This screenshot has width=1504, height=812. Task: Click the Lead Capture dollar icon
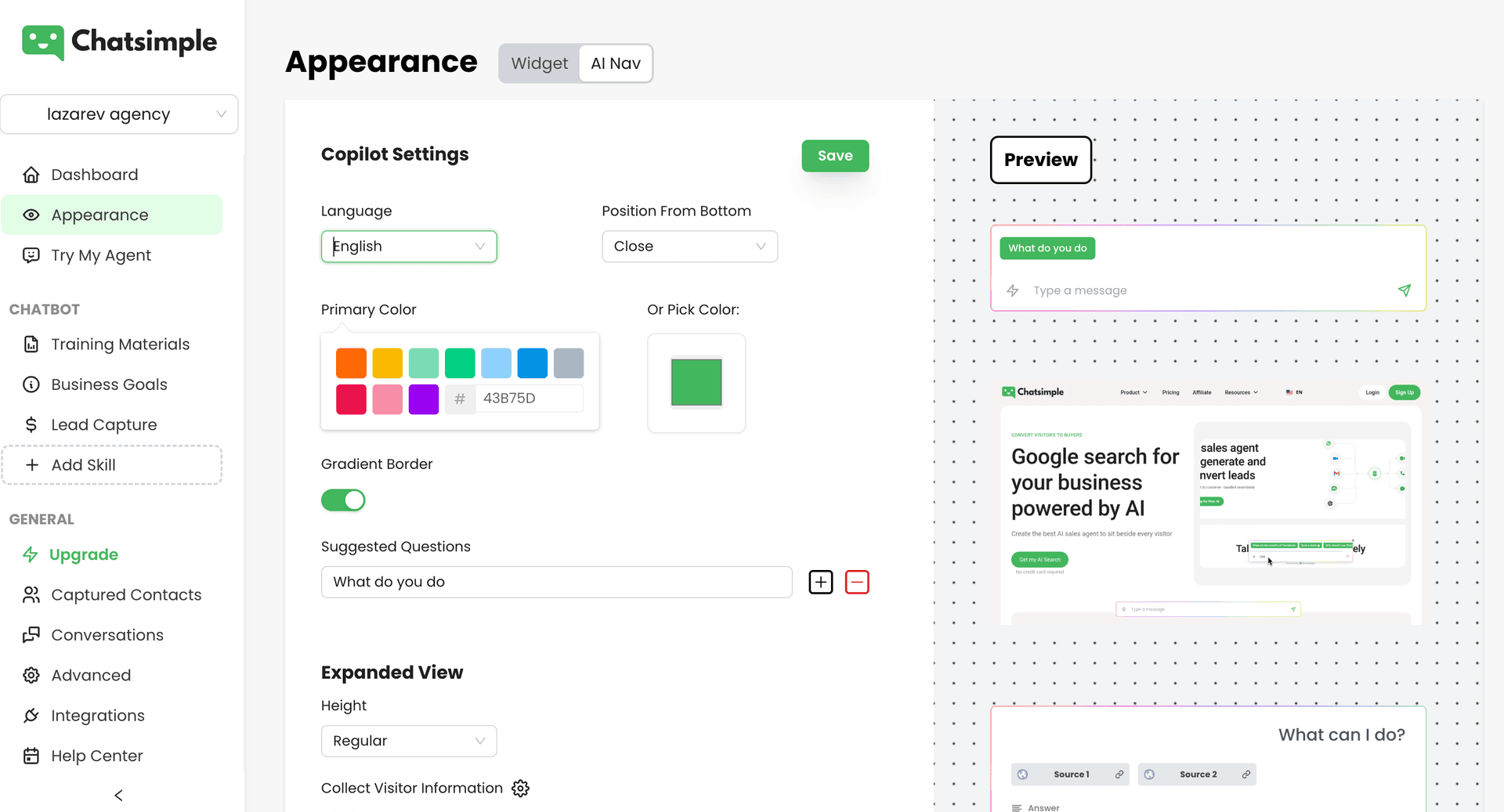(x=31, y=424)
